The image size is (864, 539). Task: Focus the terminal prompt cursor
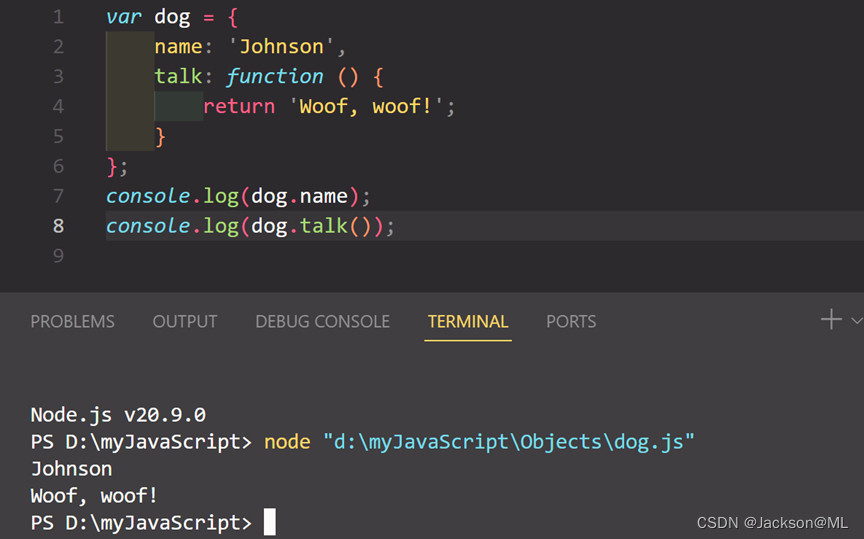point(269,522)
